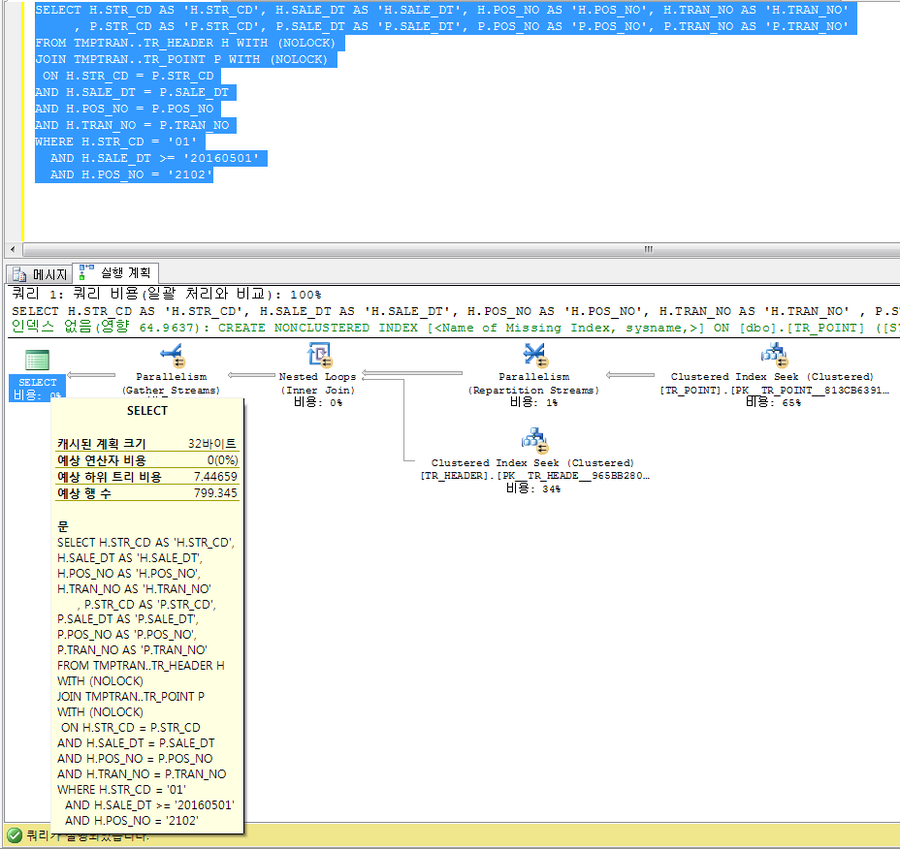
Task: Click the AND H.POS_NO = '2102' editor line
Action: click(131, 175)
